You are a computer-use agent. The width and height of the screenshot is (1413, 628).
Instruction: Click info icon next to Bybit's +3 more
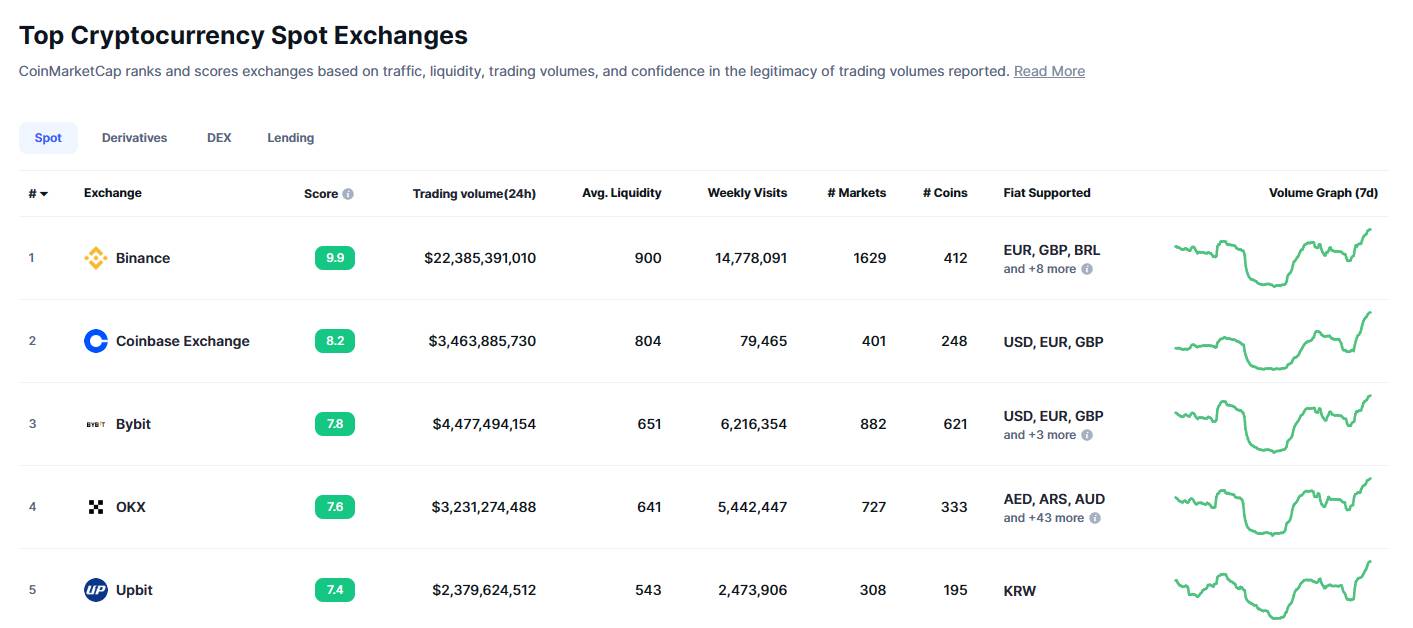tap(1087, 435)
